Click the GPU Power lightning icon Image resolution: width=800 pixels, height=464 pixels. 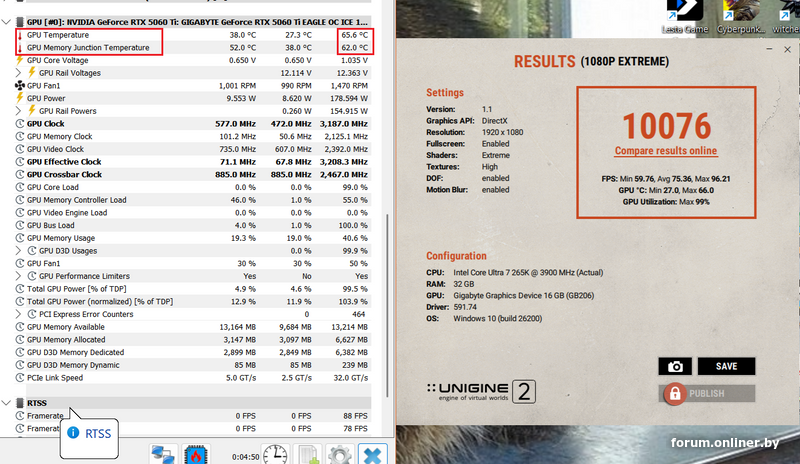coord(20,98)
